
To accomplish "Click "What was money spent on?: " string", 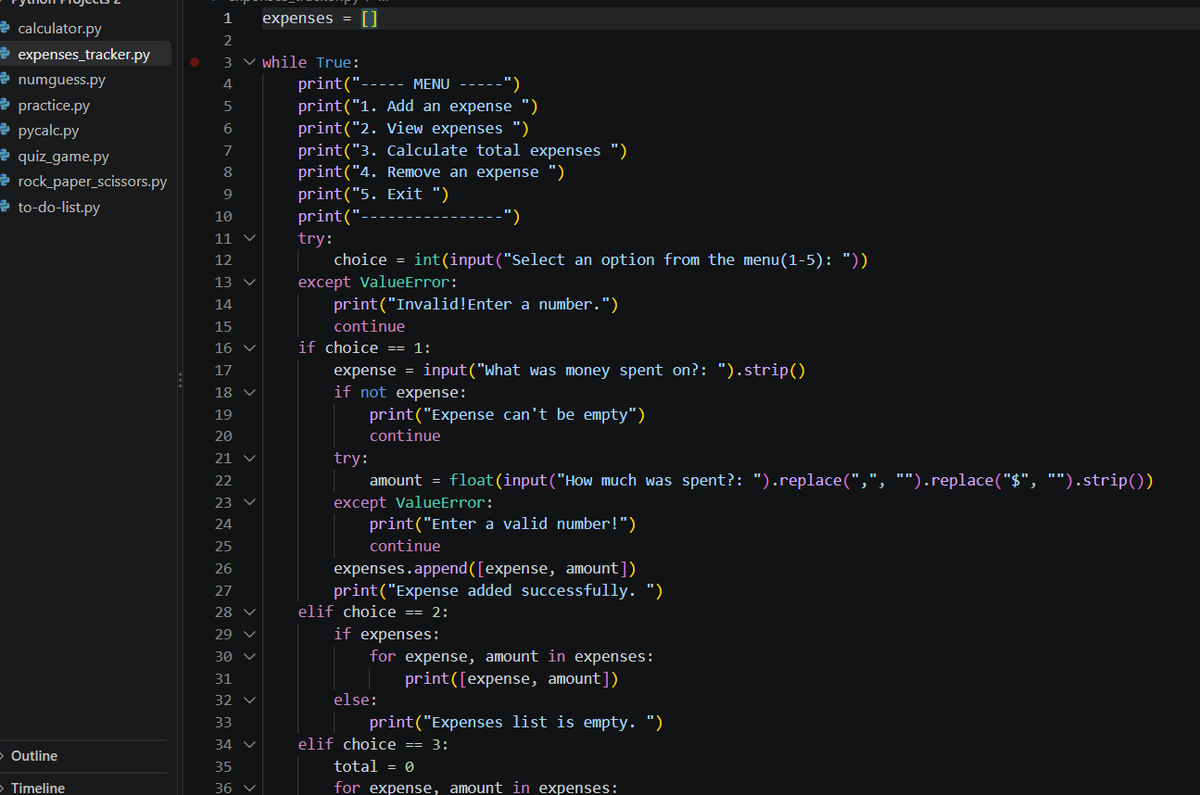I will point(601,370).
